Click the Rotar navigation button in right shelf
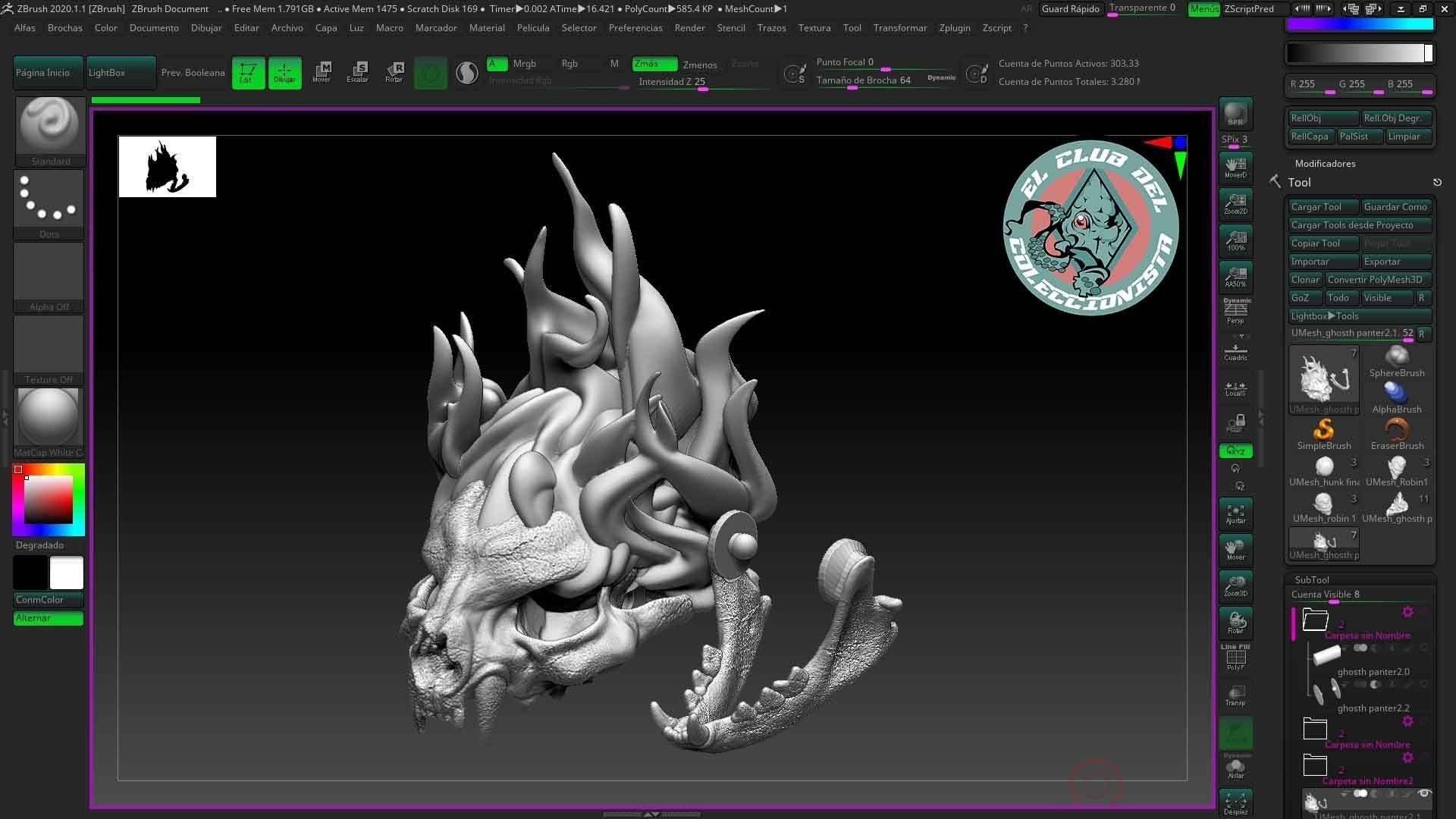Screen dimensions: 1456x819 1235,623
